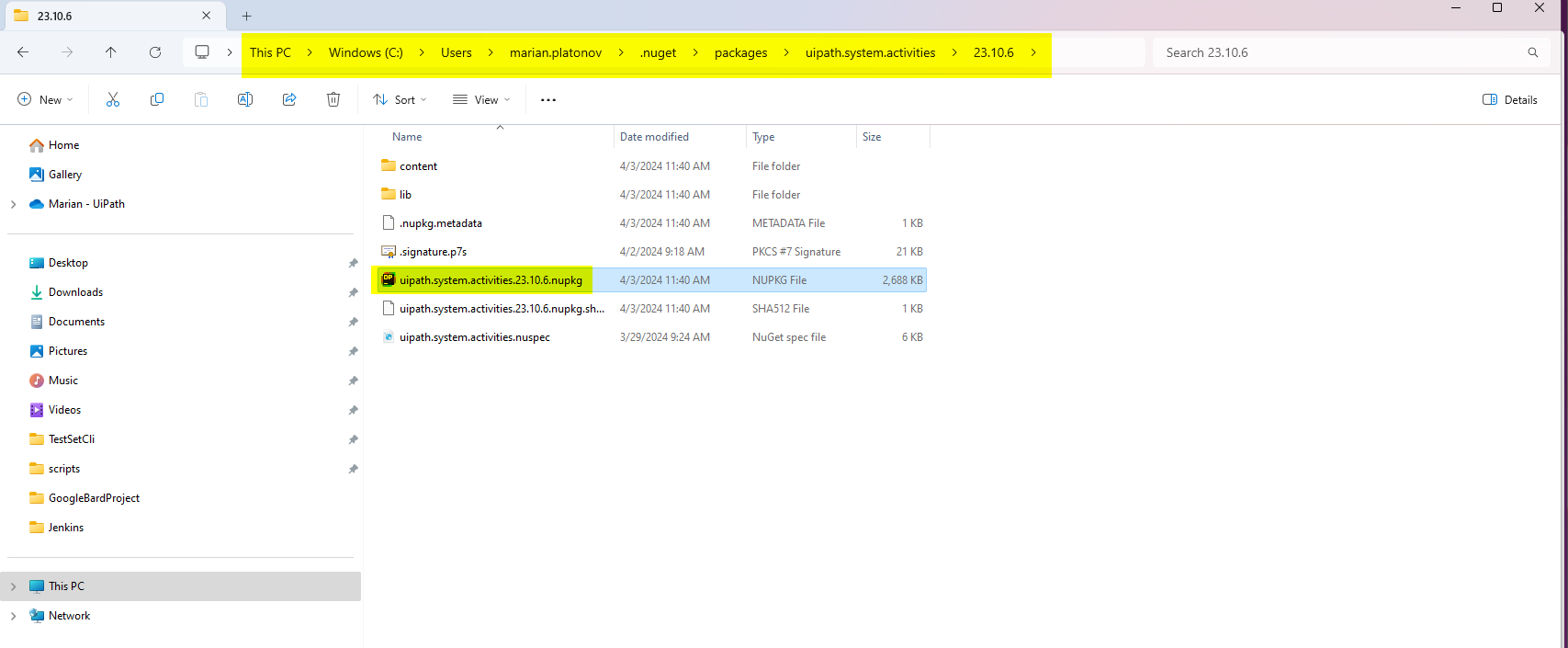Click the Search 23.10.6 field
Viewport: 1568px width, 648px height.
coord(1341,52)
